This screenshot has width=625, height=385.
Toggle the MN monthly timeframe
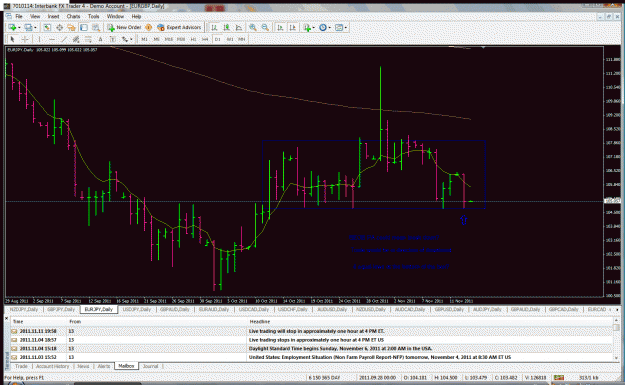pos(242,39)
